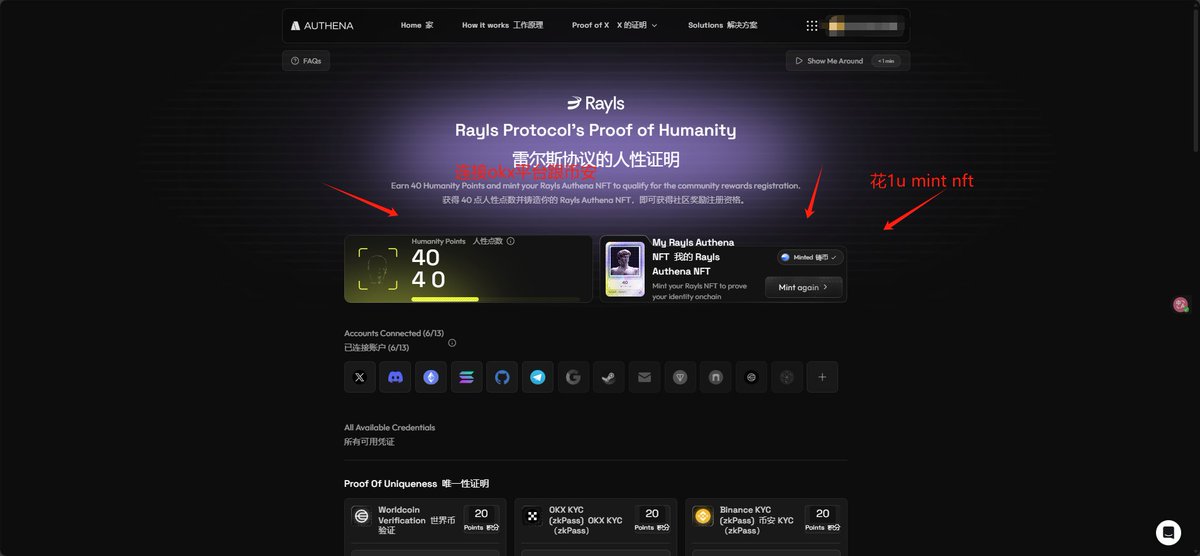Open the GitHub account connection

pos(502,377)
